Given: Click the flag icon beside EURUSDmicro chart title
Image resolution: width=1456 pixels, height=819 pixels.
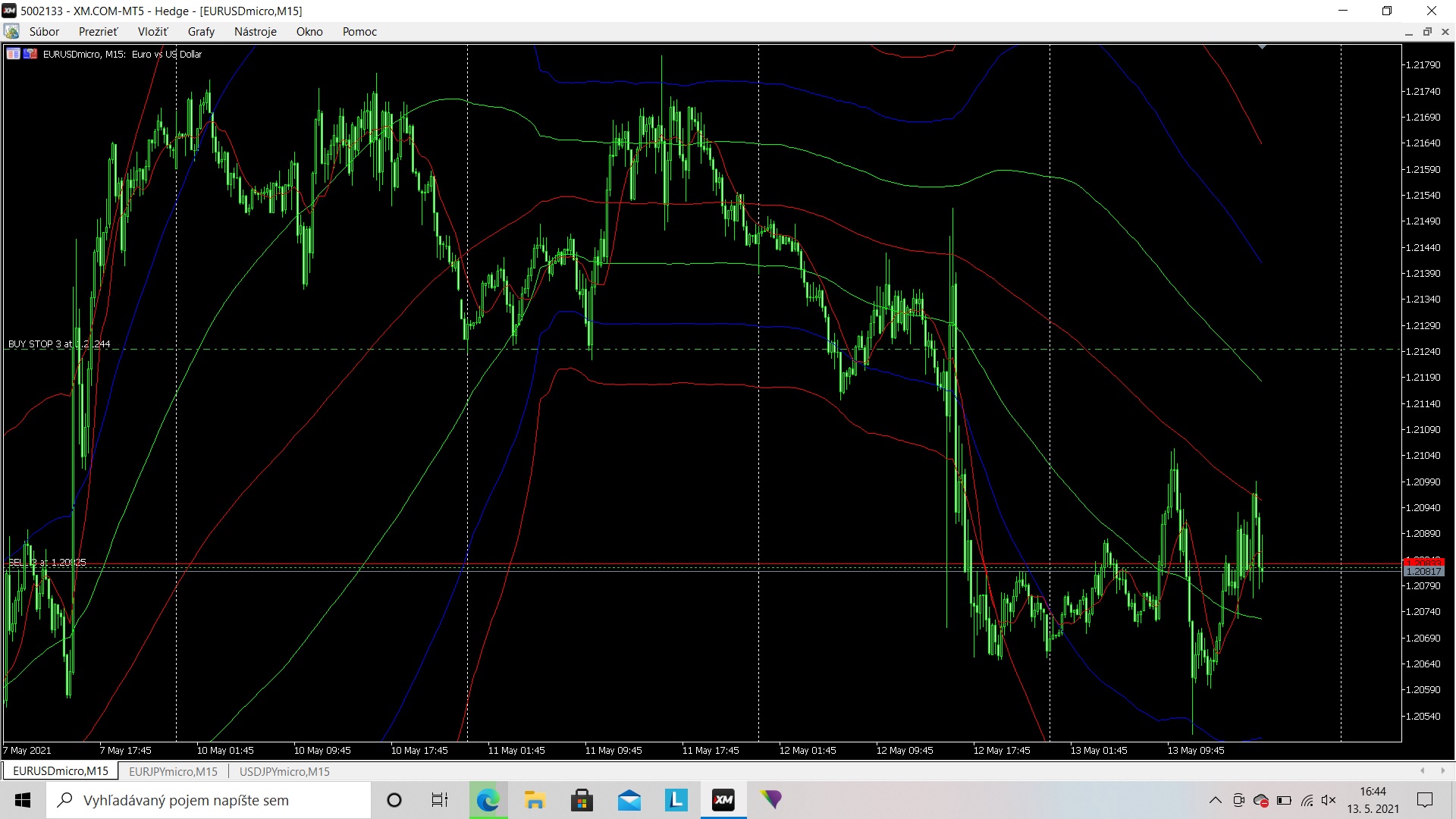Looking at the screenshot, I should click(x=30, y=54).
